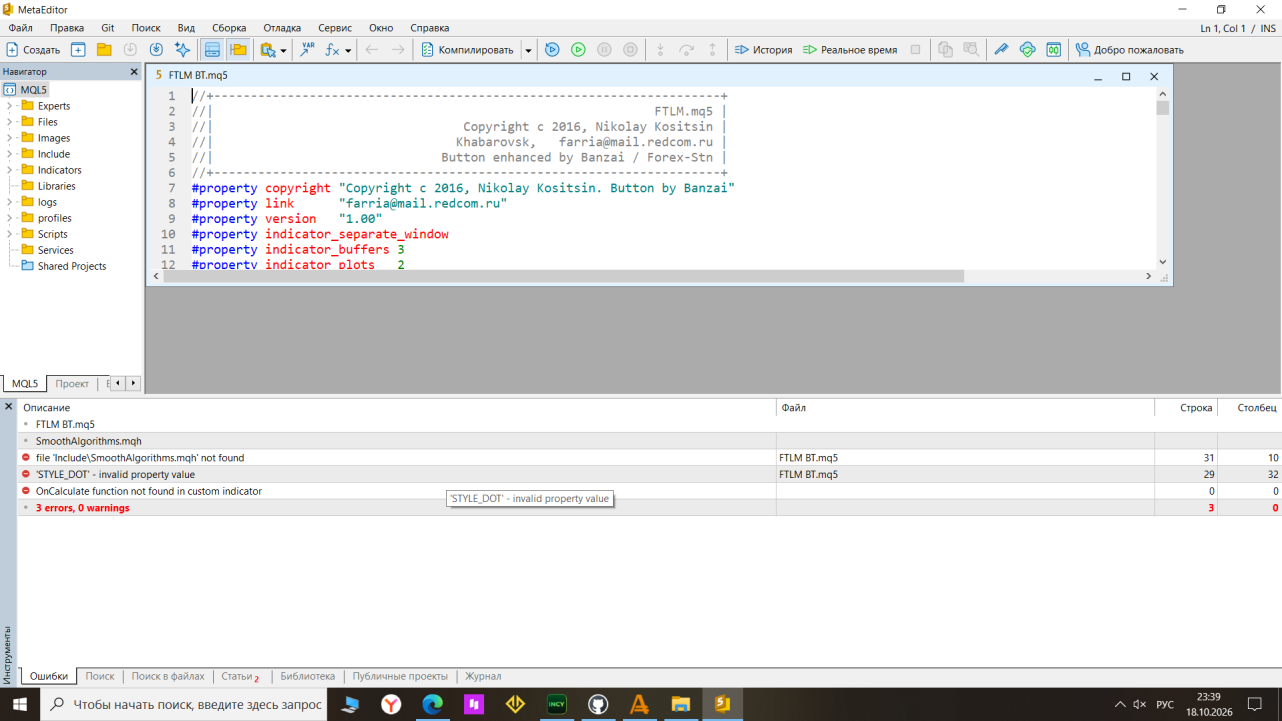The width and height of the screenshot is (1282, 721).
Task: Expand the Indicators folder in Navigator
Action: click(10, 170)
